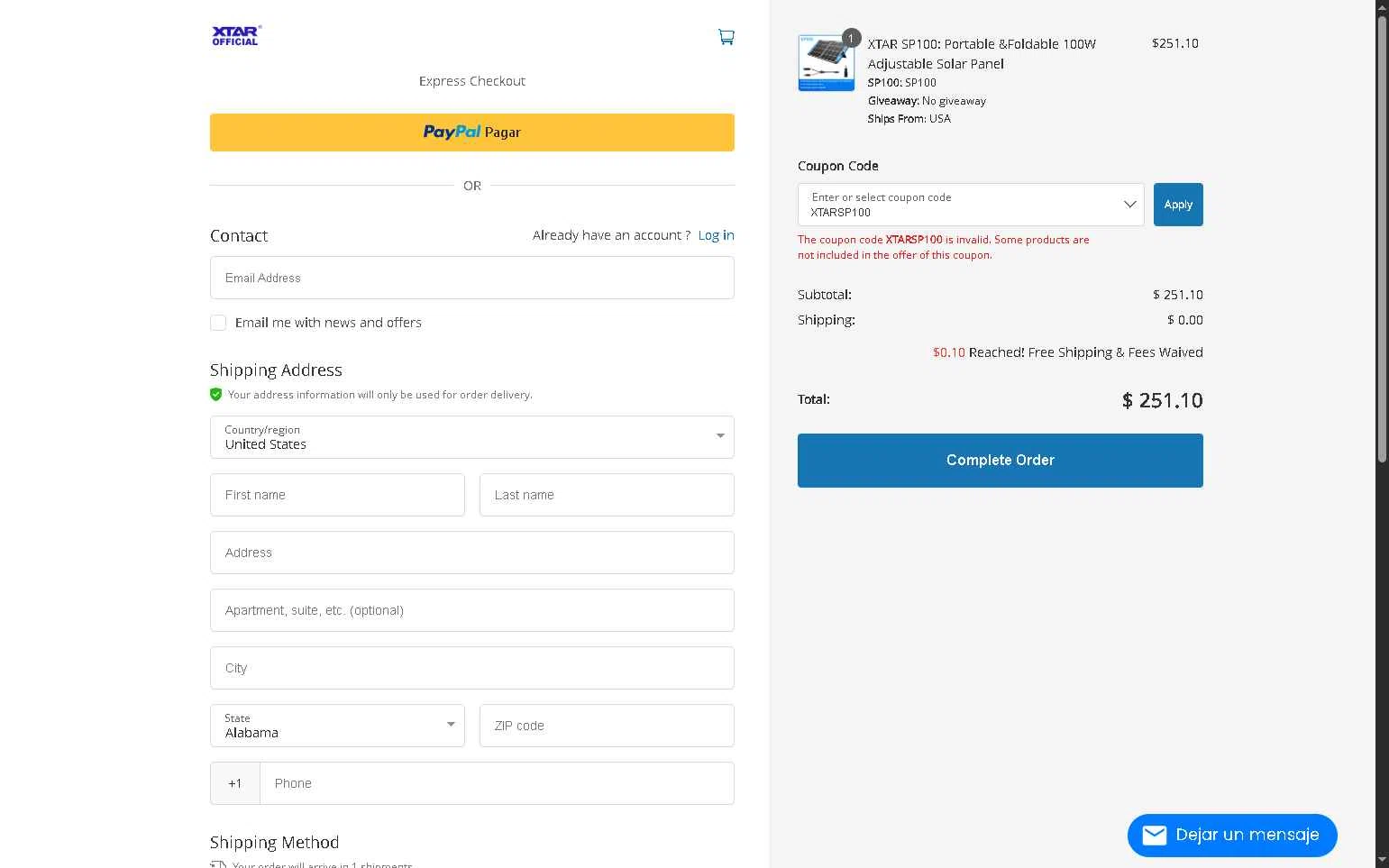Image resolution: width=1389 pixels, height=868 pixels.
Task: Click the total amount $ 251.10
Action: [1162, 400]
